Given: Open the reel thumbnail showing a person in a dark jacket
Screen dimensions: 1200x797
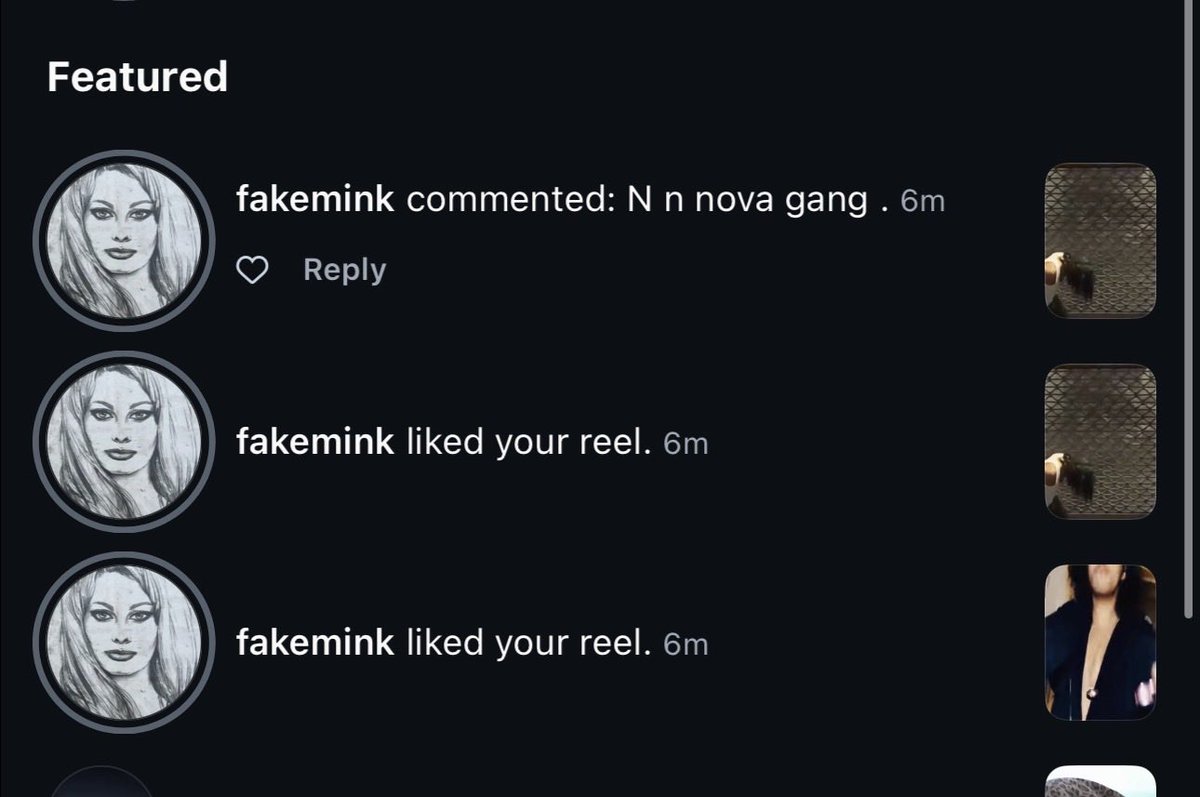Looking at the screenshot, I should pyautogui.click(x=1100, y=643).
